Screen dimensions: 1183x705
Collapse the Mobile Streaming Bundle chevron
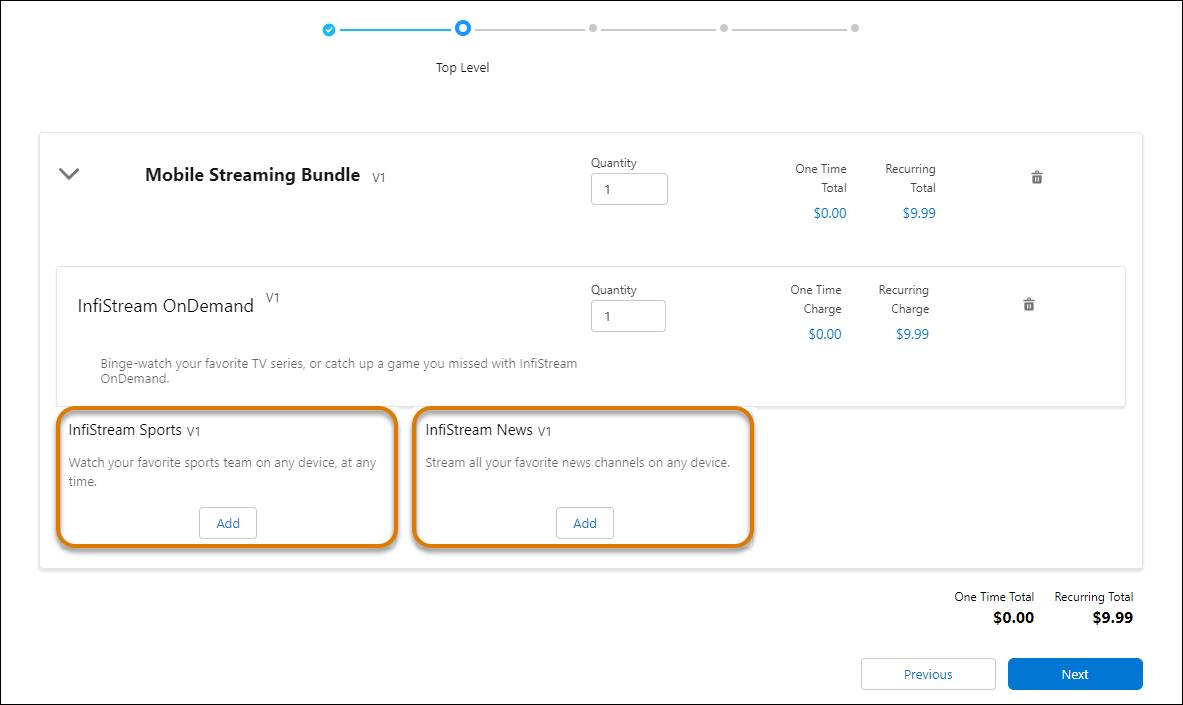(x=69, y=174)
